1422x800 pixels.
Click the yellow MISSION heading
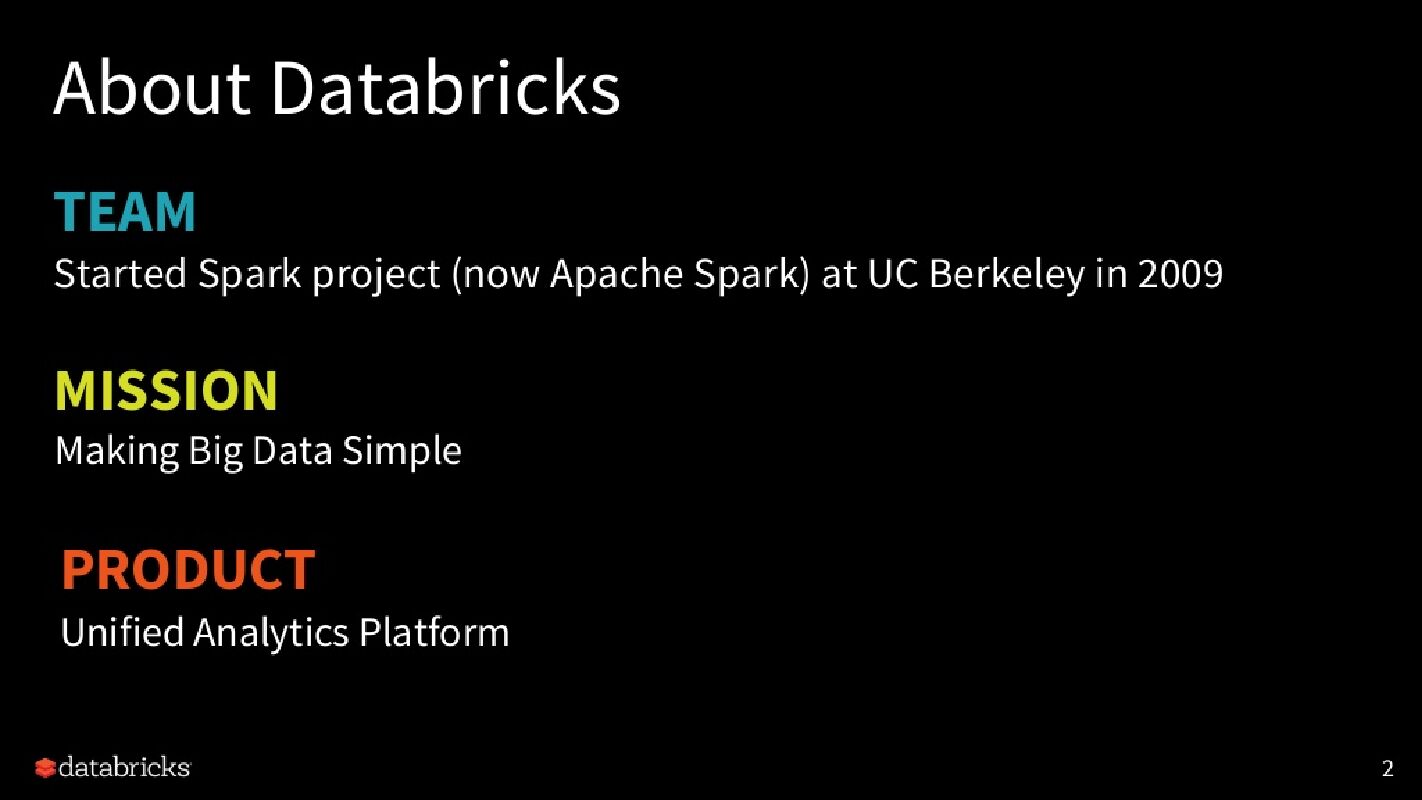click(x=166, y=390)
